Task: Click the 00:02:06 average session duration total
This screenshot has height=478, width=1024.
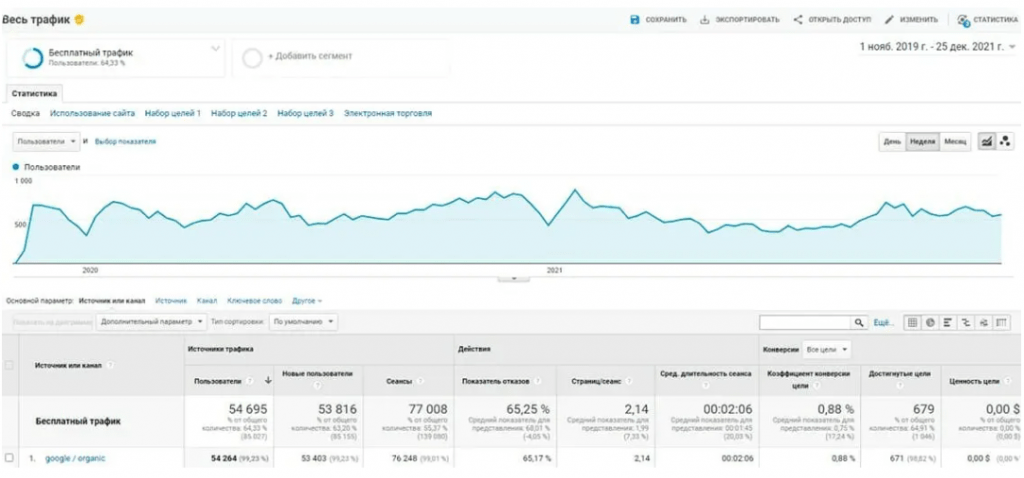Action: 729,409
